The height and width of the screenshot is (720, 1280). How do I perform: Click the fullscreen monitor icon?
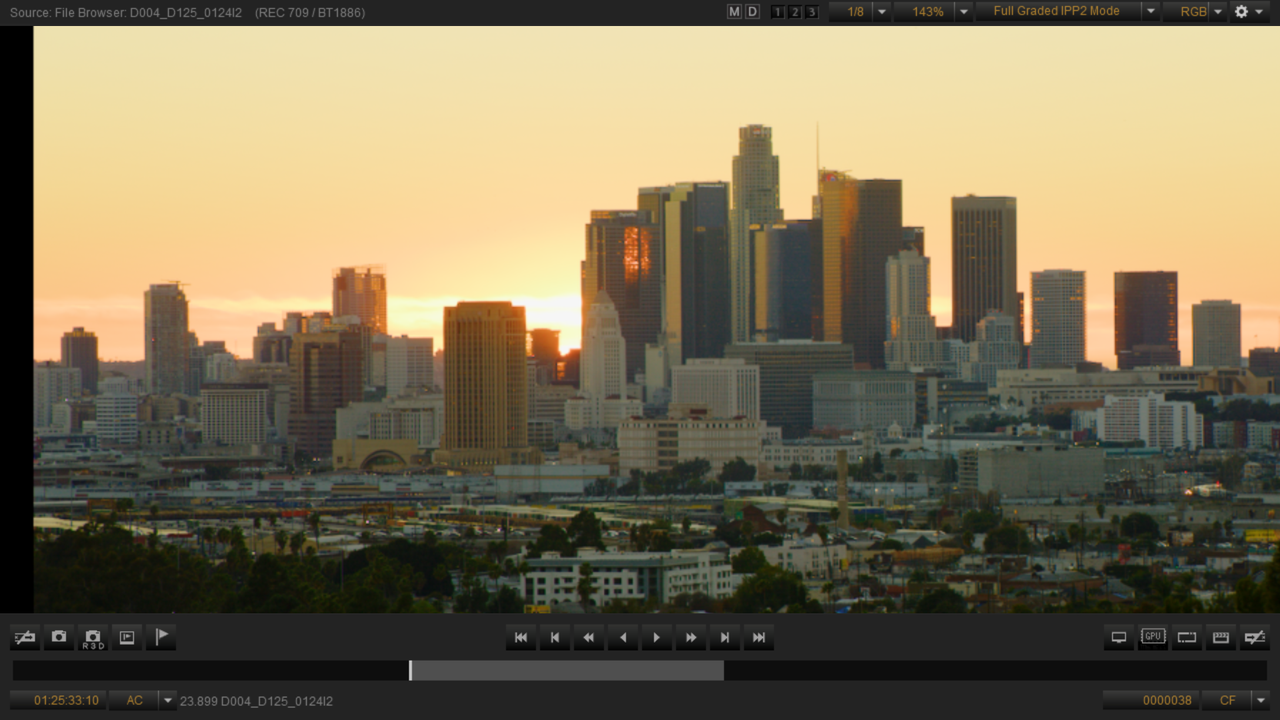pos(1118,637)
